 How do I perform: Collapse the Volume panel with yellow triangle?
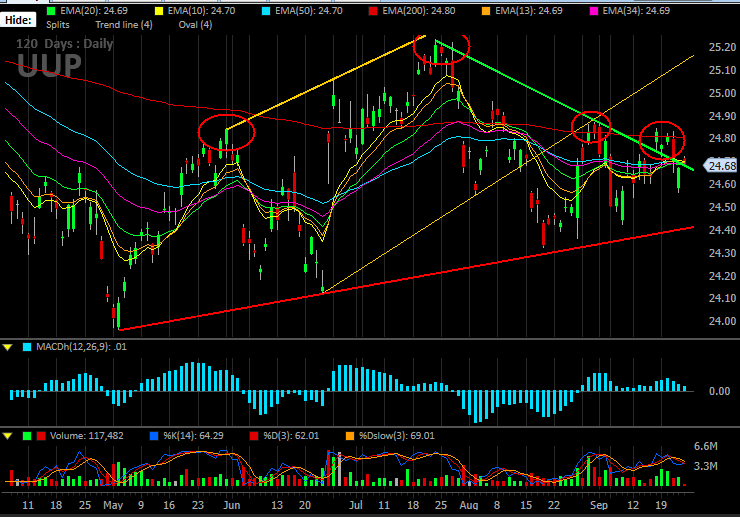[8, 436]
